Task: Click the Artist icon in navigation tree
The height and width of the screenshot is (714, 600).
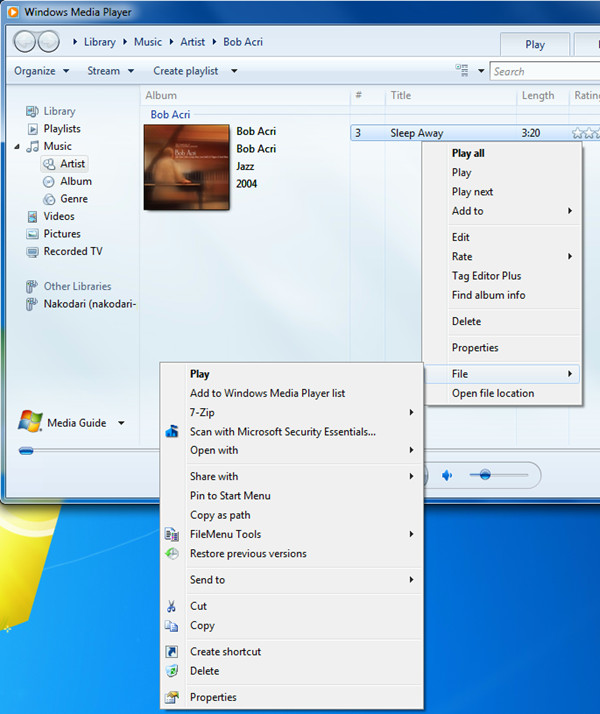Action: click(49, 164)
